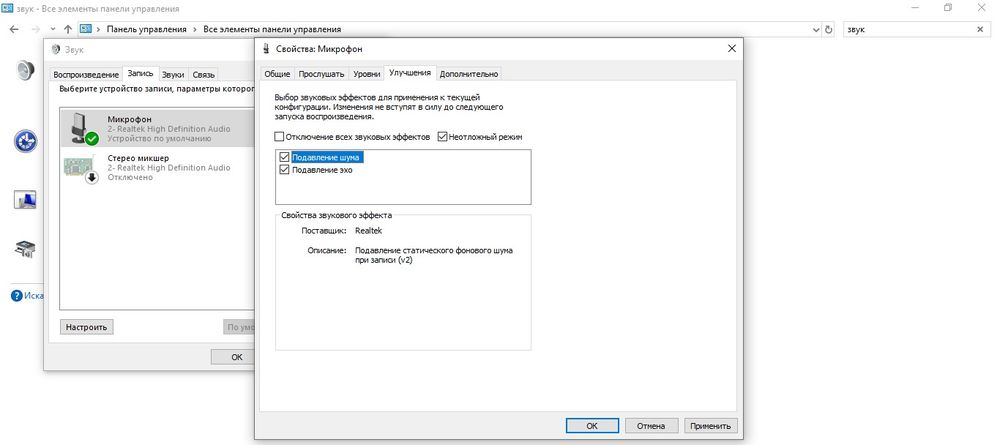Click the Отмена button

pos(651,426)
